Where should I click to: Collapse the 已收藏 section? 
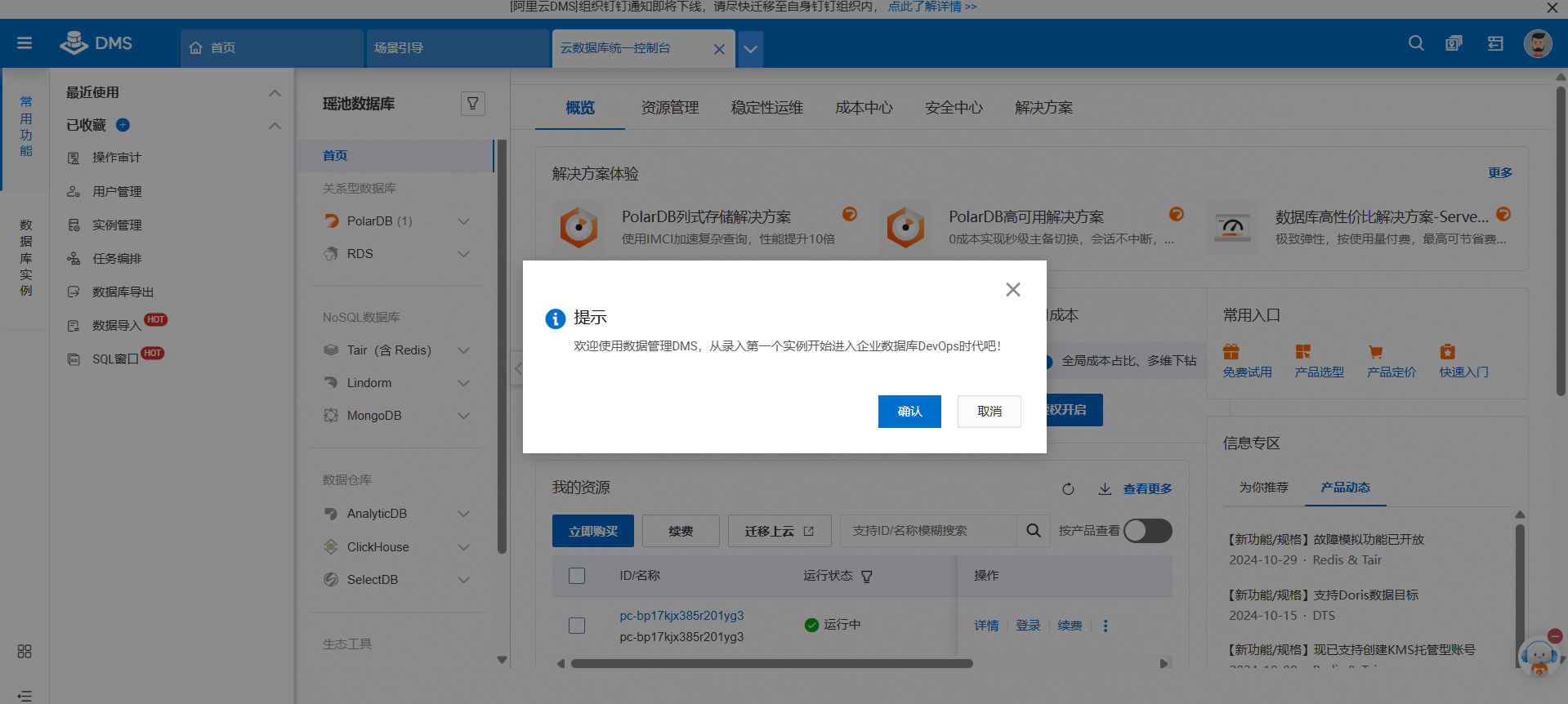point(275,126)
